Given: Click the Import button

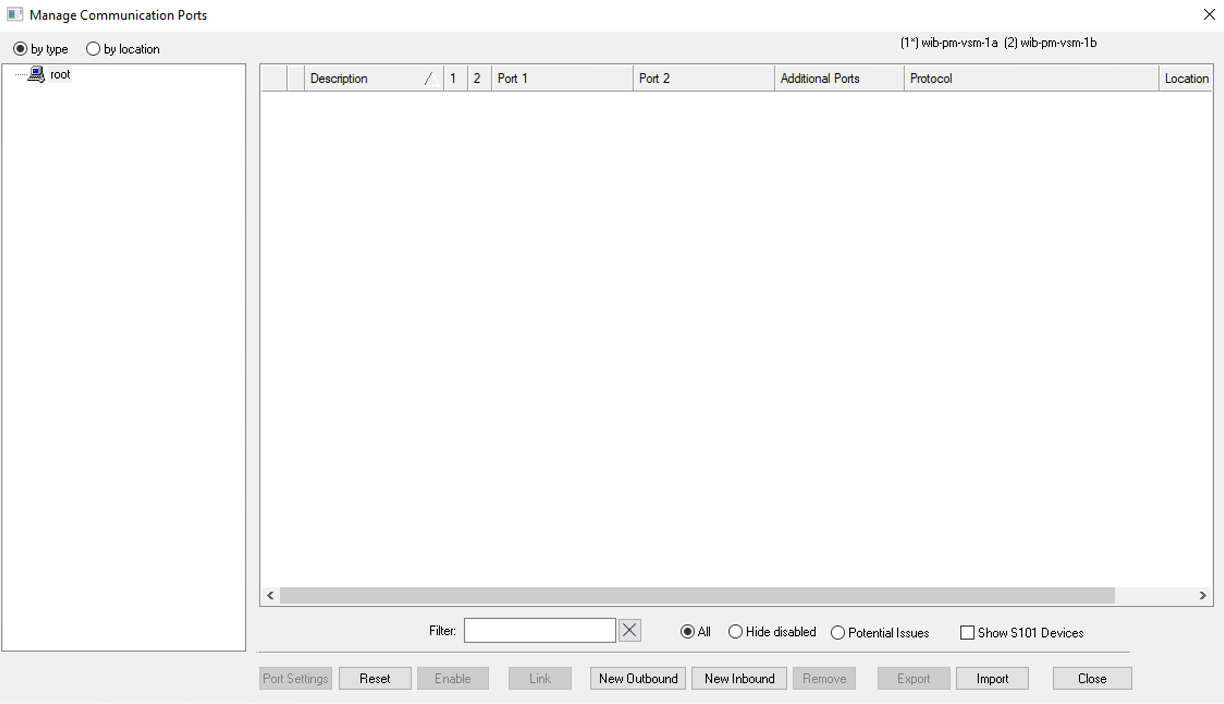Looking at the screenshot, I should click(x=992, y=679).
